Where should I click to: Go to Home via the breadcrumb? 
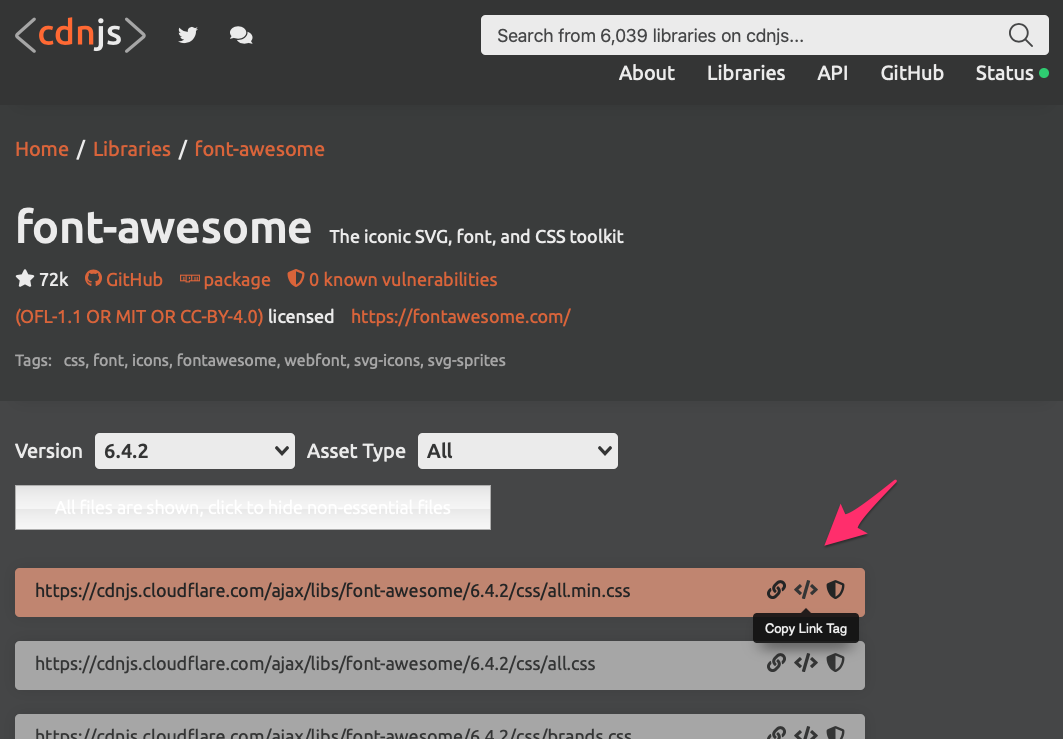[41, 148]
